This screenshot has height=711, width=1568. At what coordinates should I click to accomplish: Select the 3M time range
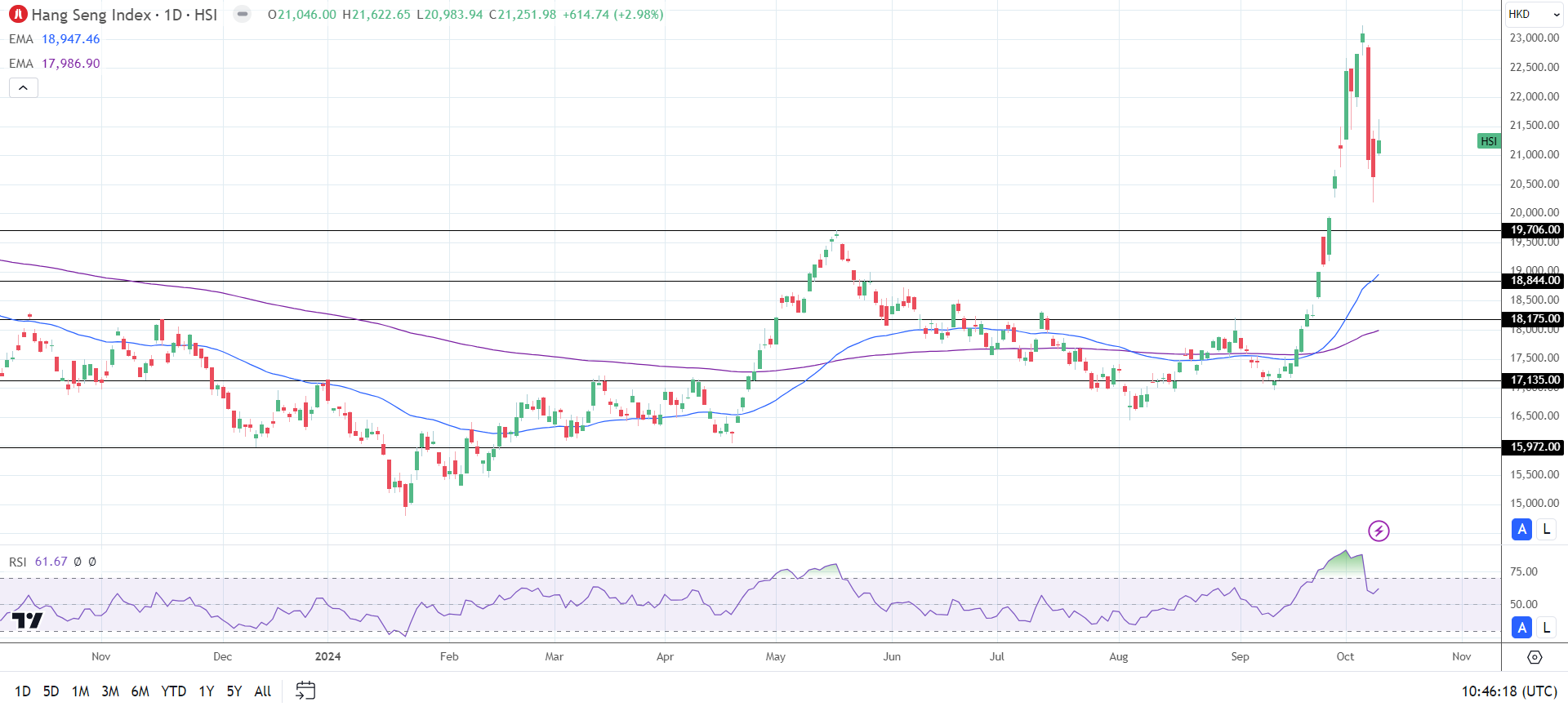pyautogui.click(x=110, y=691)
